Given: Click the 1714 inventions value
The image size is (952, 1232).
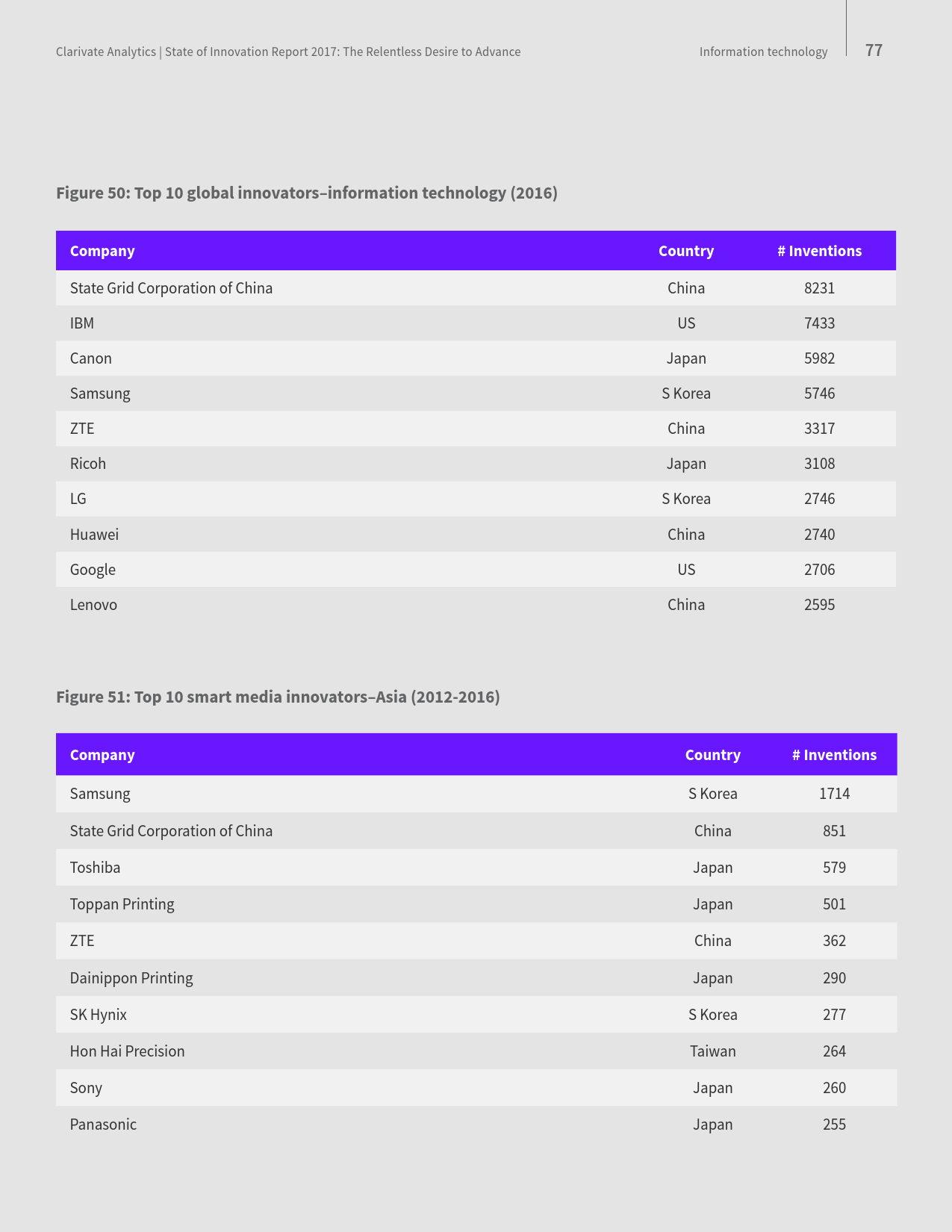Looking at the screenshot, I should (x=834, y=794).
